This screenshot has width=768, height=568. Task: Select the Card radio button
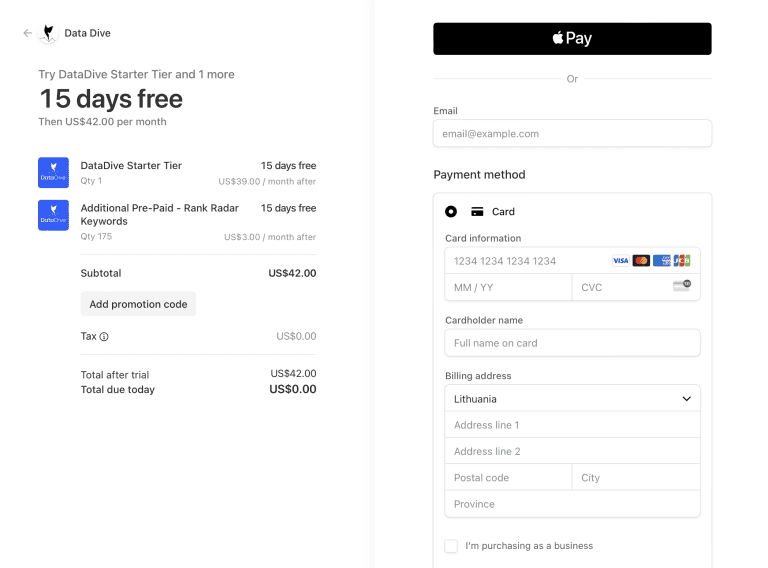coord(451,212)
